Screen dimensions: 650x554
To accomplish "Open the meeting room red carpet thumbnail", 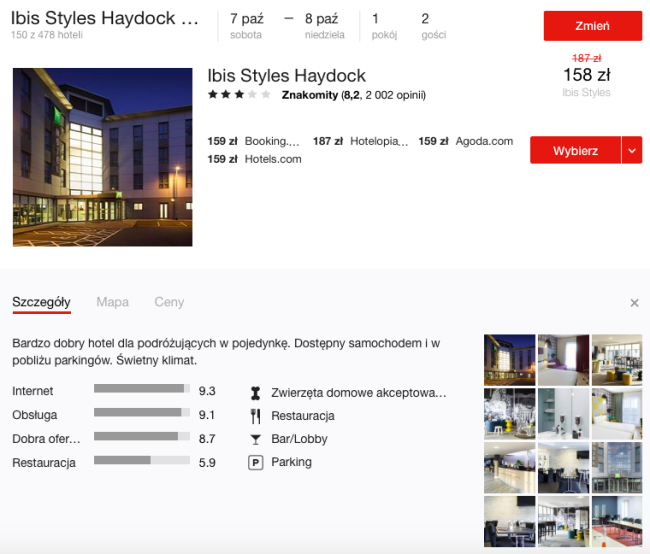I will point(617,521).
